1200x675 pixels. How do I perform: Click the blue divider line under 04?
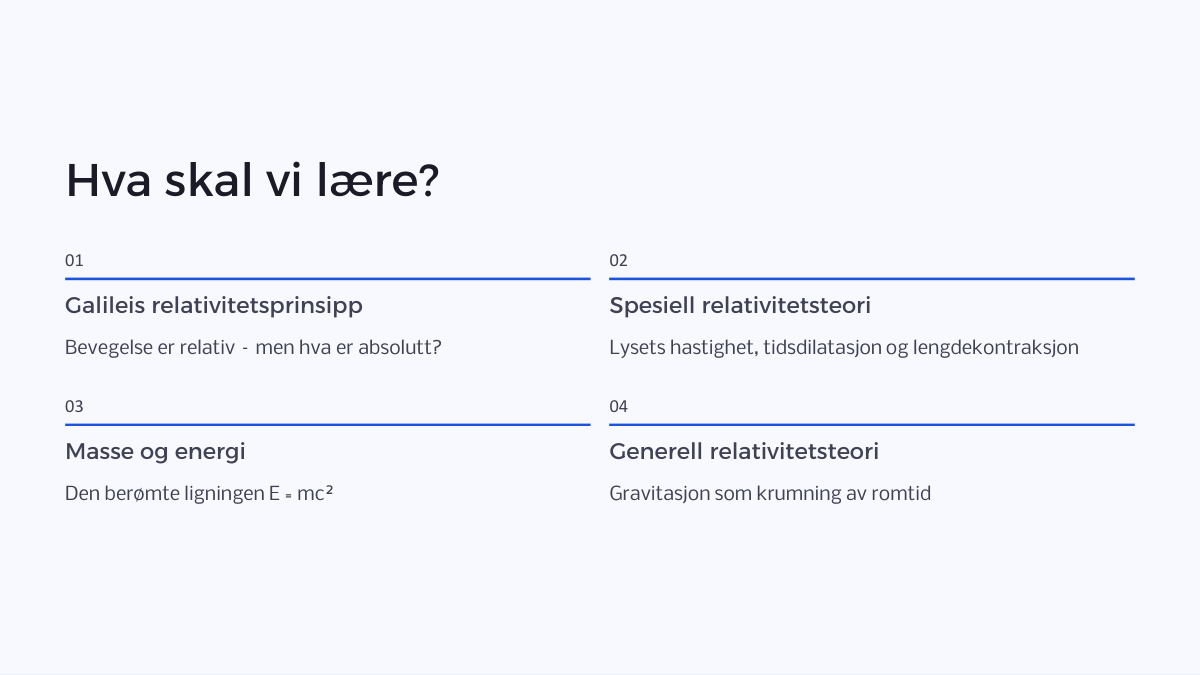872,425
